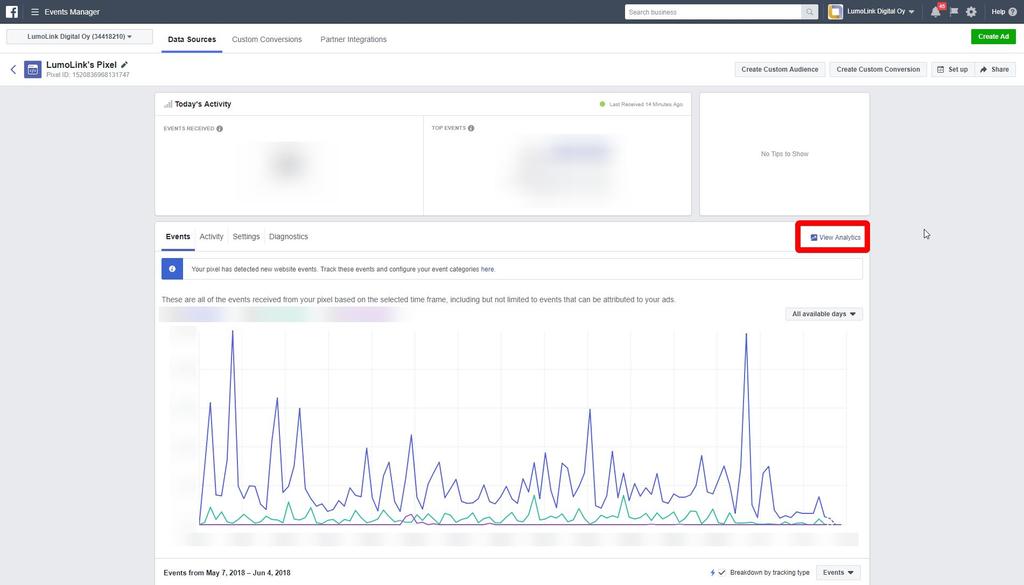
Task: Click the Events Manager title text
Action: point(72,12)
